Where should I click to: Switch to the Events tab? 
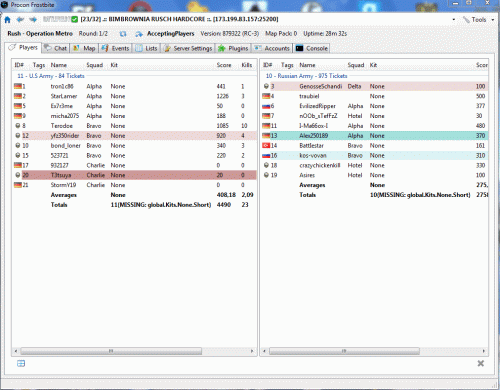(115, 48)
